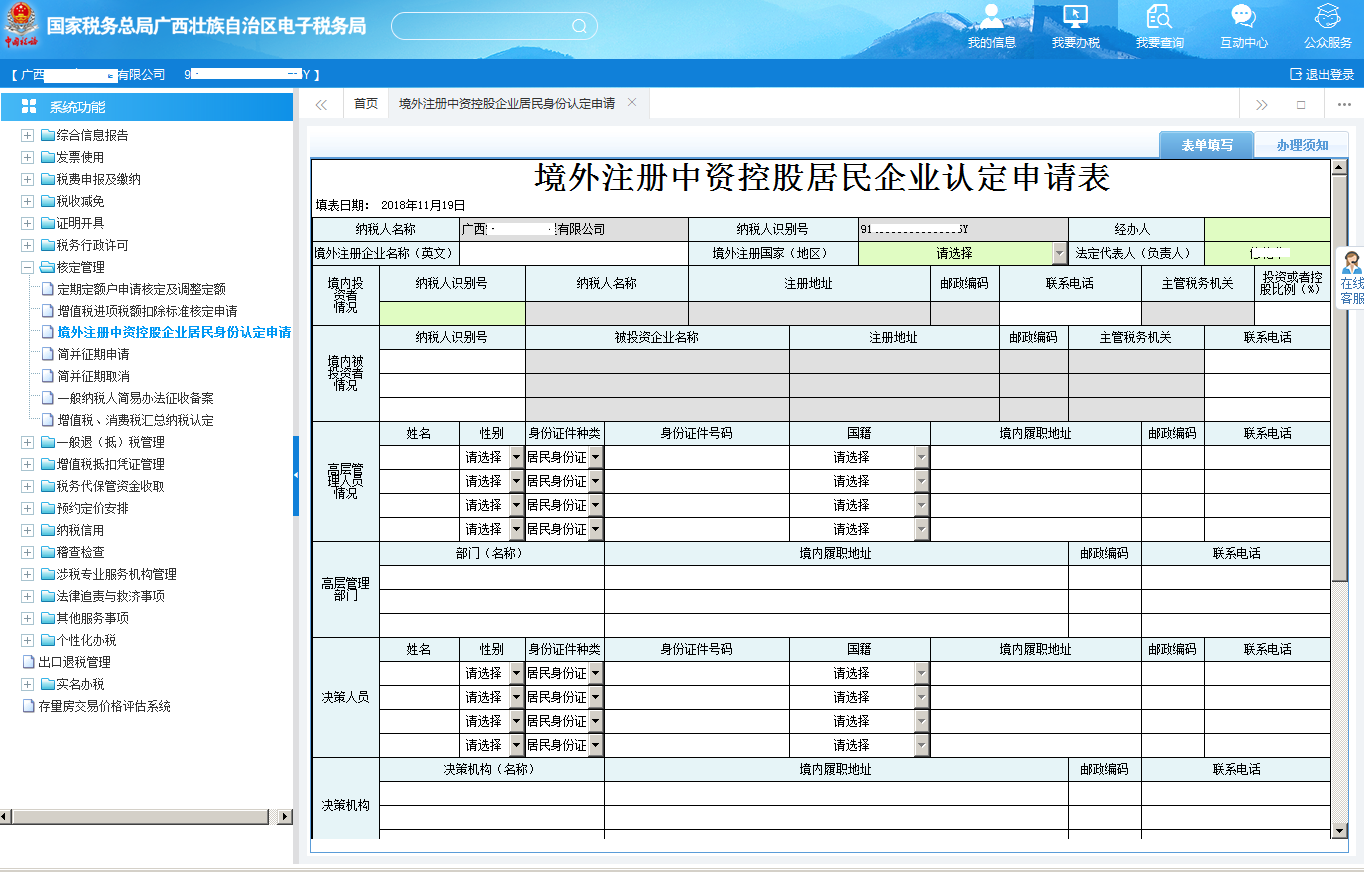Open first 高层管理人员 身份证件种类 dropdown
Viewport: 1364px width, 872px height.
click(565, 457)
